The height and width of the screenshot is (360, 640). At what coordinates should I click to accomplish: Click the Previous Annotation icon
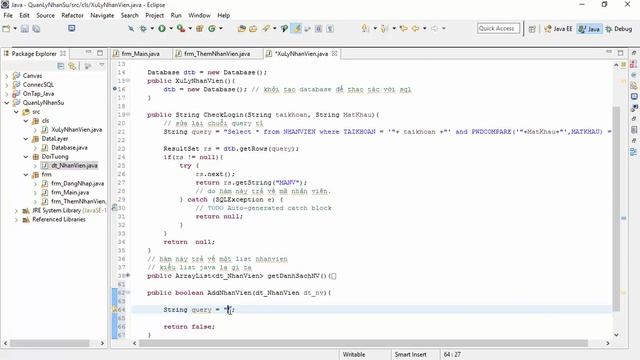[x=384, y=29]
